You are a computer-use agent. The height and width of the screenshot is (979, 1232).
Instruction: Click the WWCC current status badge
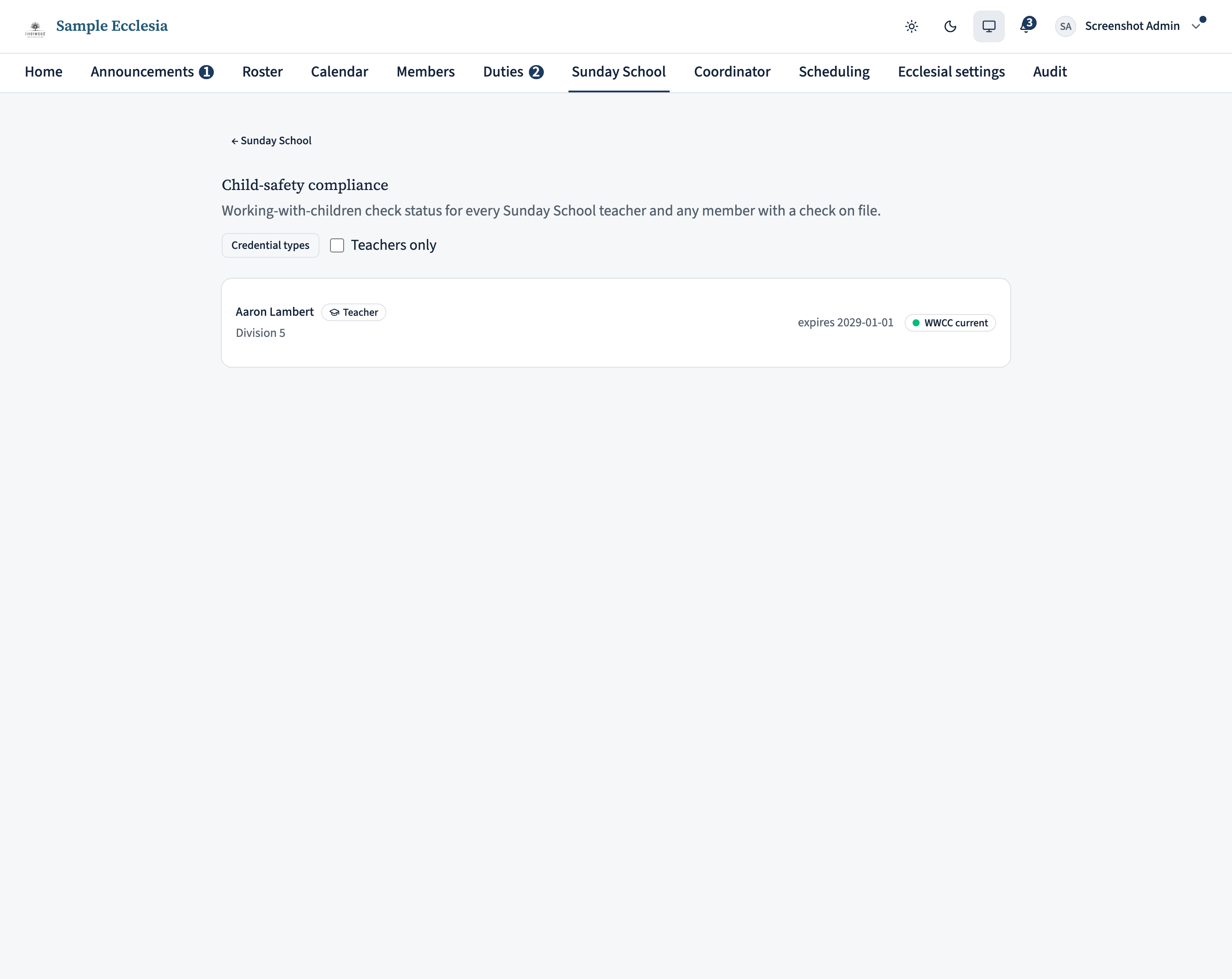[x=950, y=323]
